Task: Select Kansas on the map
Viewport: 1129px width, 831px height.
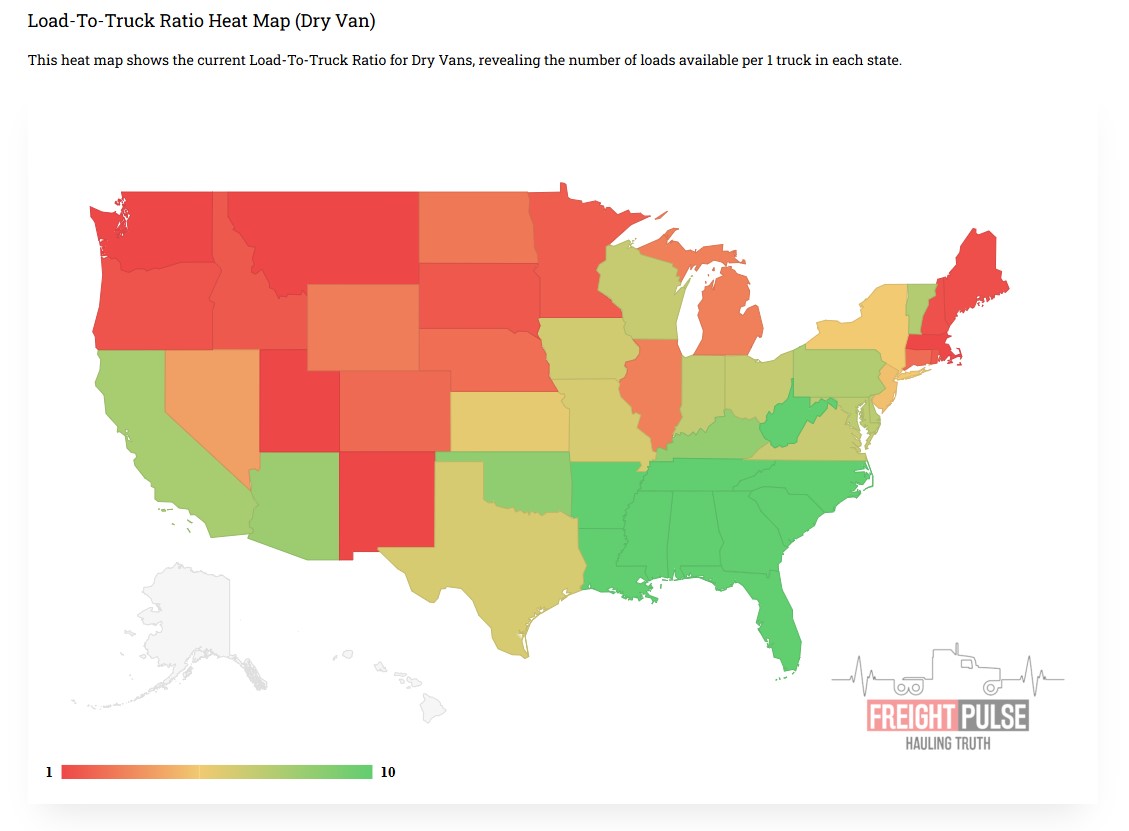Action: [x=508, y=422]
